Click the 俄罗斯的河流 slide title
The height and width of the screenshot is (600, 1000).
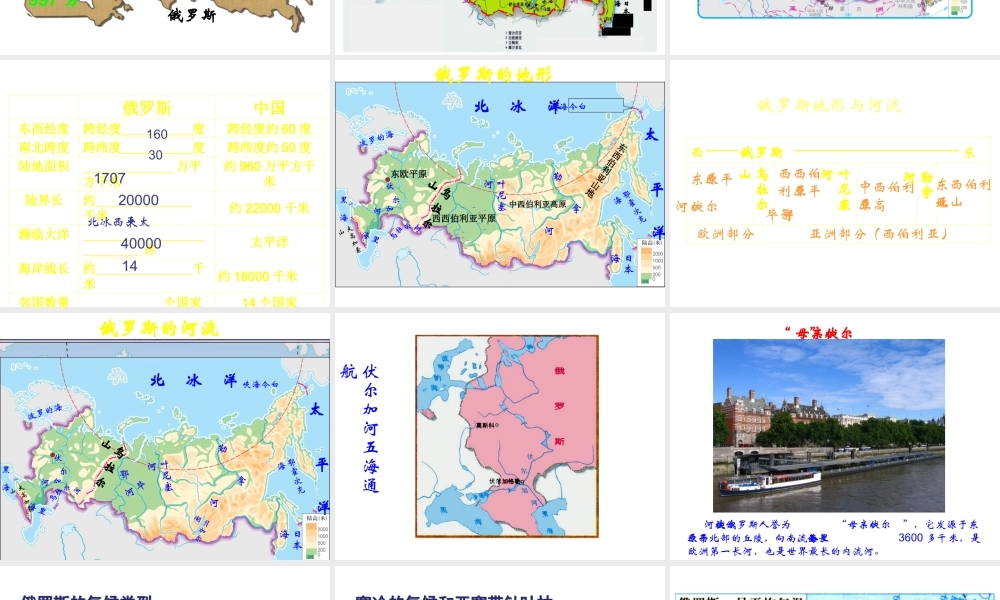point(159,328)
